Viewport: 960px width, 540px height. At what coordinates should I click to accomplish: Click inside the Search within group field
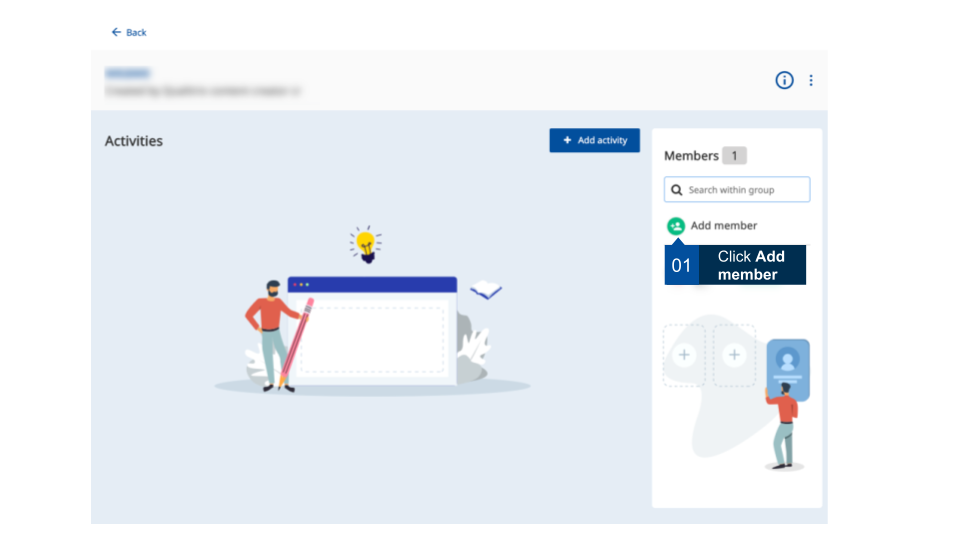(x=746, y=190)
